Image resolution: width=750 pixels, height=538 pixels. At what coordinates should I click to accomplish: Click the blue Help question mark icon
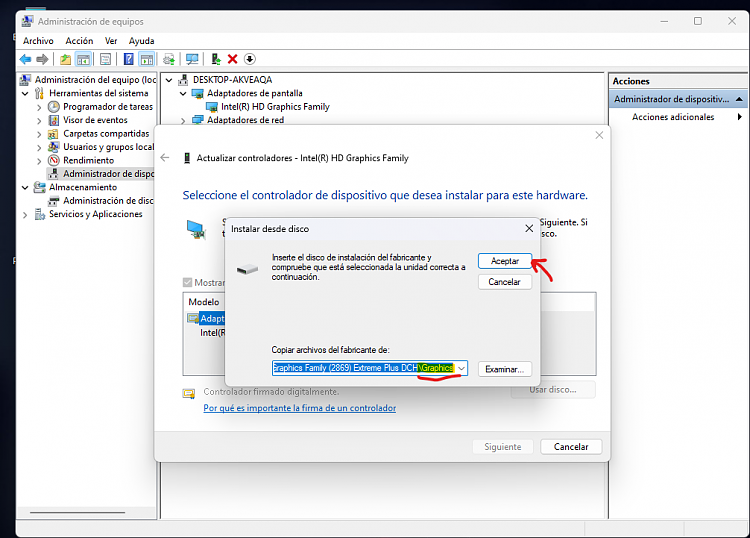(x=128, y=59)
